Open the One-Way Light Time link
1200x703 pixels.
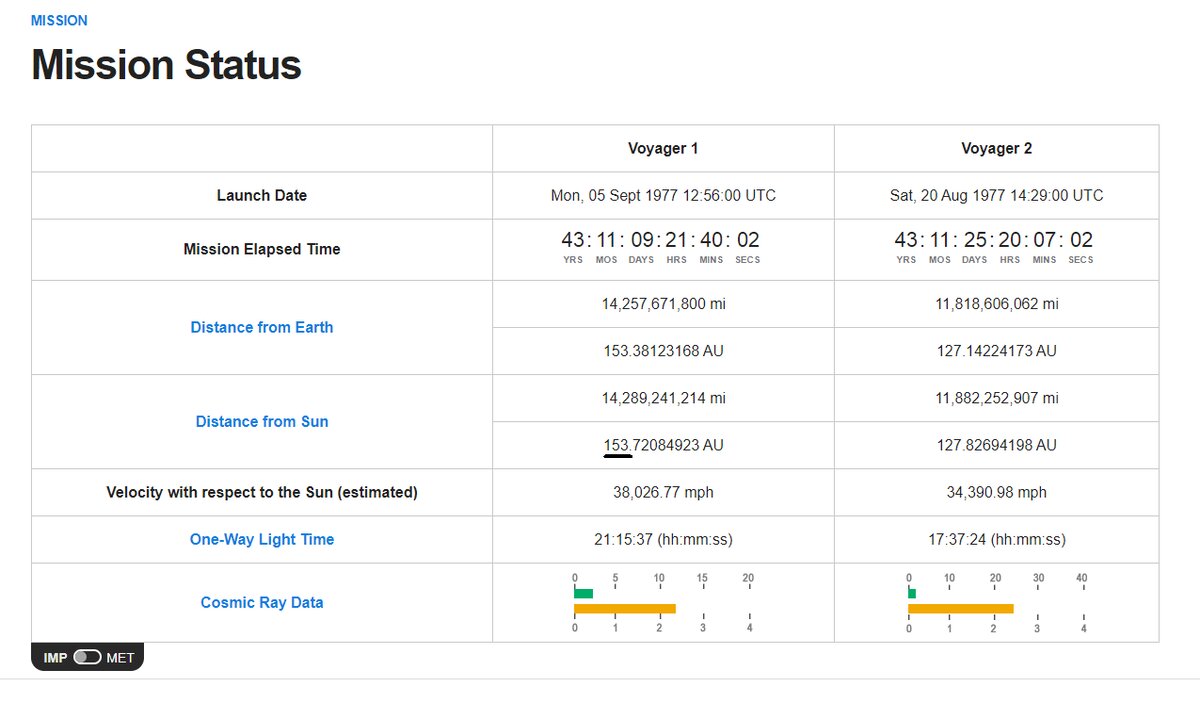[262, 539]
